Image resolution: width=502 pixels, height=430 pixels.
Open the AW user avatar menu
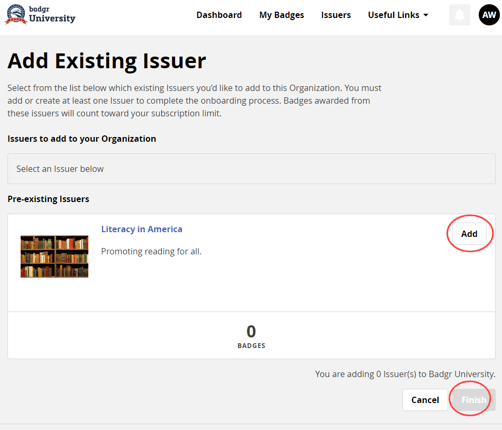(x=489, y=15)
